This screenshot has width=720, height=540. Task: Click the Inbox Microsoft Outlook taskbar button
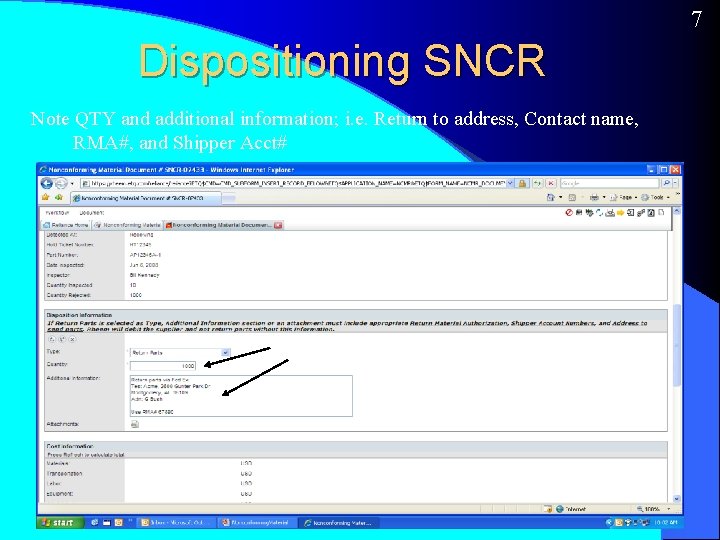(176, 523)
